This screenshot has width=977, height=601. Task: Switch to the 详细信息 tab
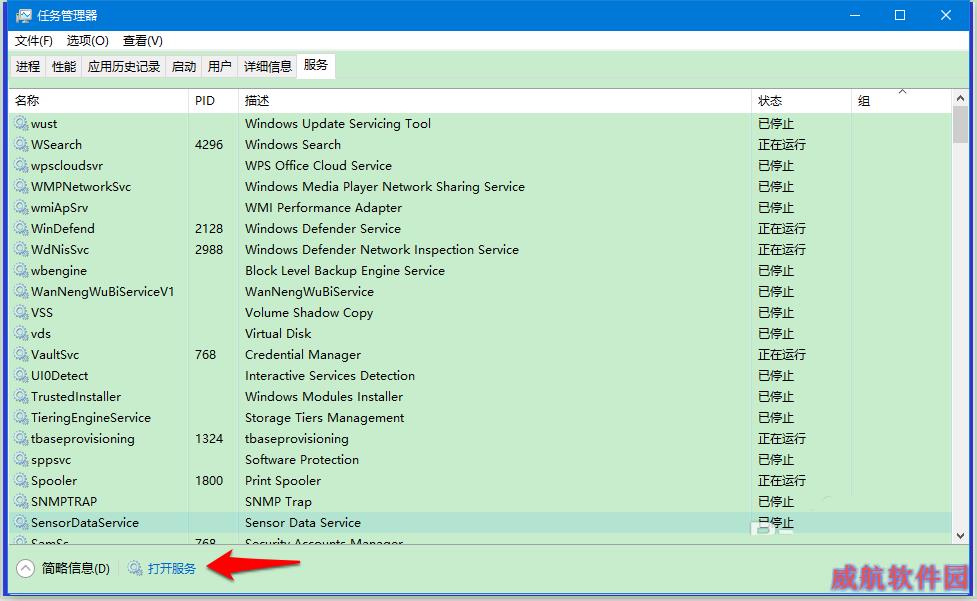268,66
